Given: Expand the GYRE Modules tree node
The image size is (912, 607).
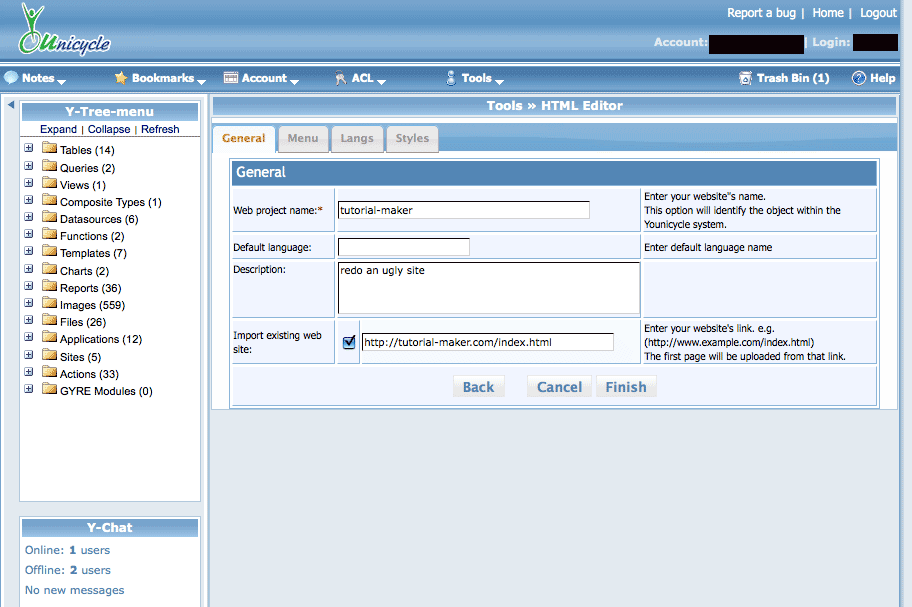Looking at the screenshot, I should pos(29,390).
